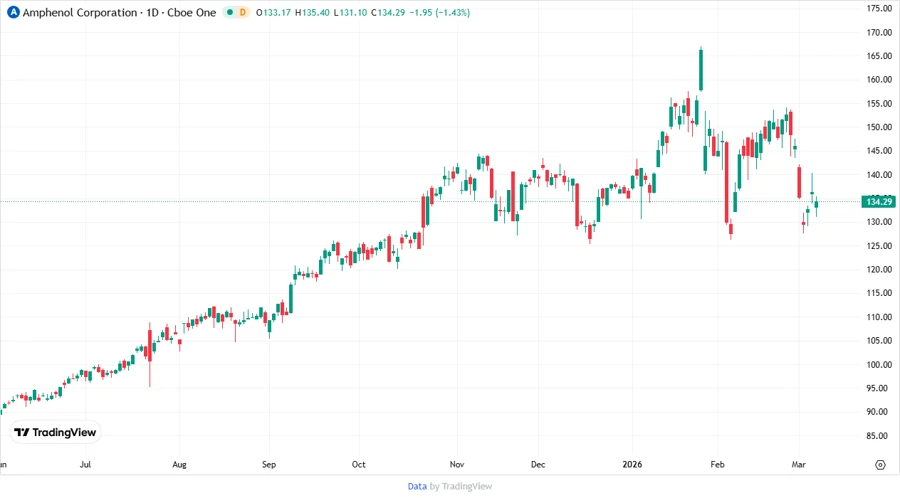Click the Amphenol Corporation chart title

click(119, 12)
